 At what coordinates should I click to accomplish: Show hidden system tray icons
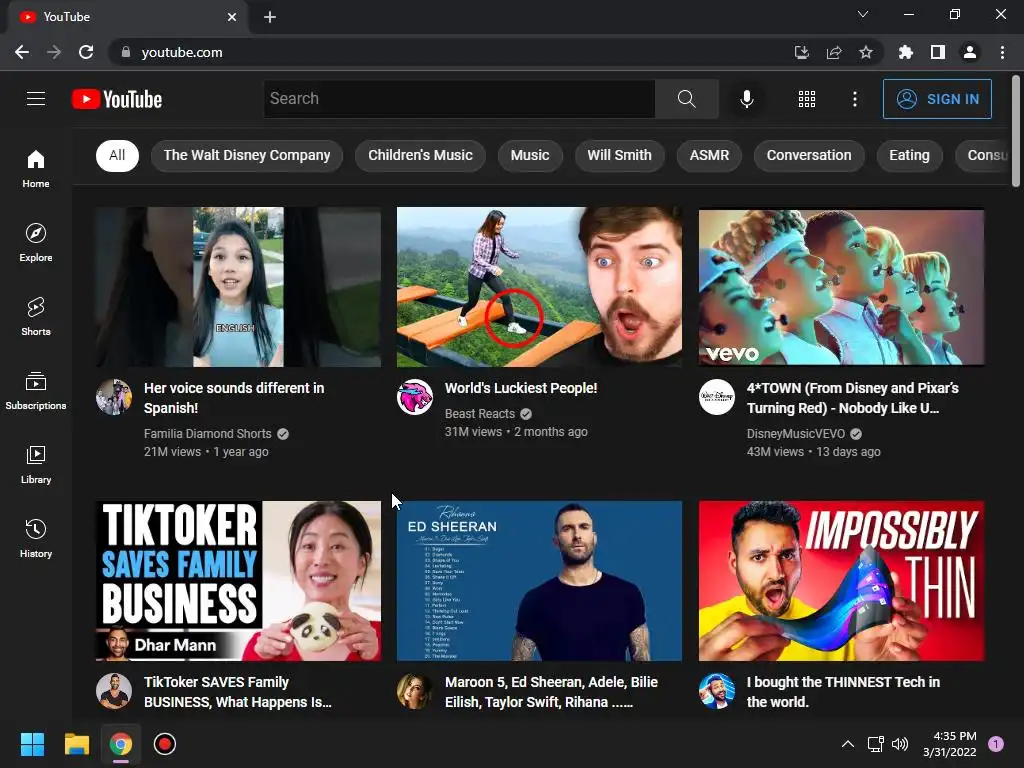pos(848,744)
